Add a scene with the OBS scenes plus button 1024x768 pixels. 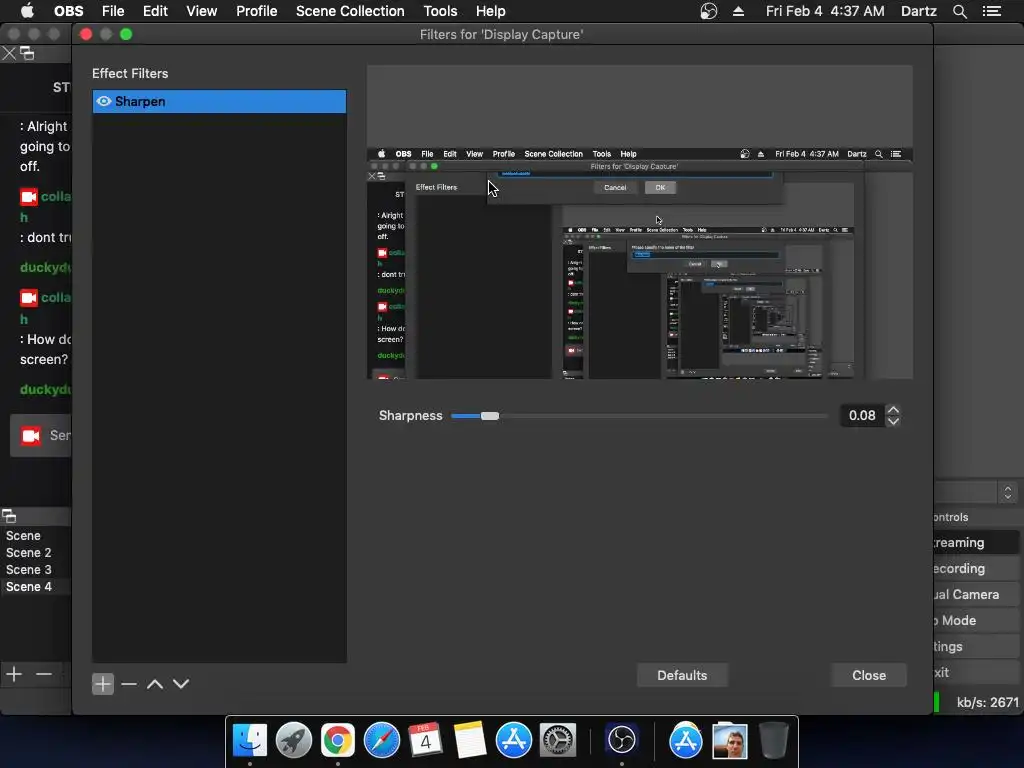[14, 674]
